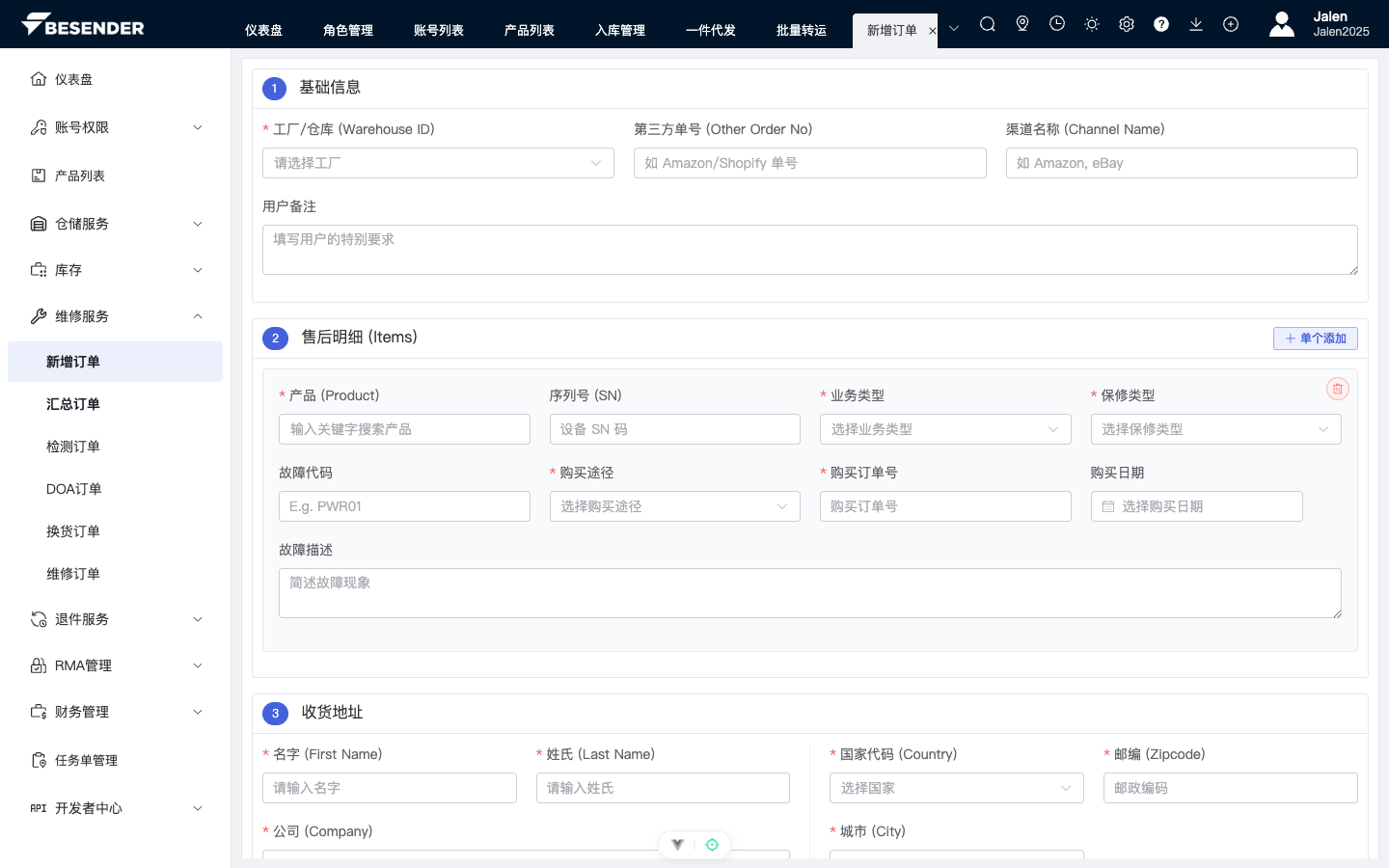Click the download arrow icon

[x=1196, y=24]
